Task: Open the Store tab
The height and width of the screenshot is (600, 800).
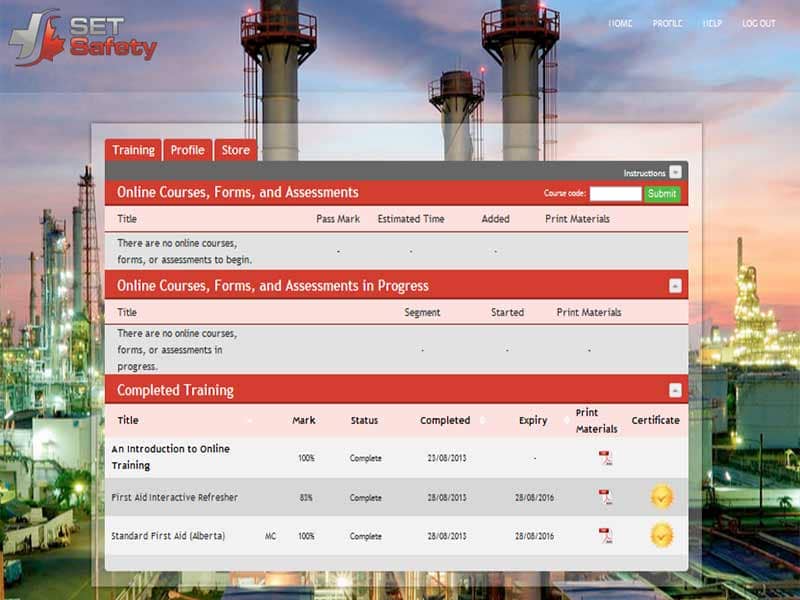Action: point(235,150)
